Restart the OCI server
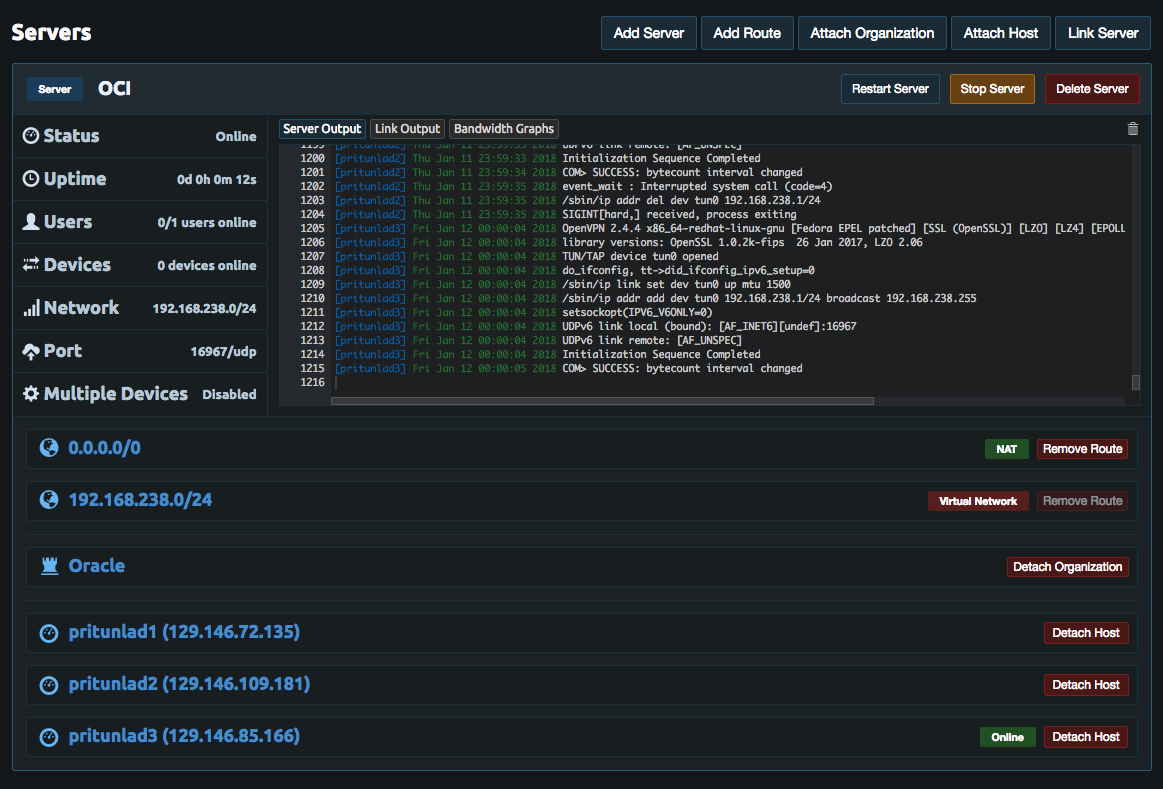Image resolution: width=1163 pixels, height=789 pixels. [890, 89]
